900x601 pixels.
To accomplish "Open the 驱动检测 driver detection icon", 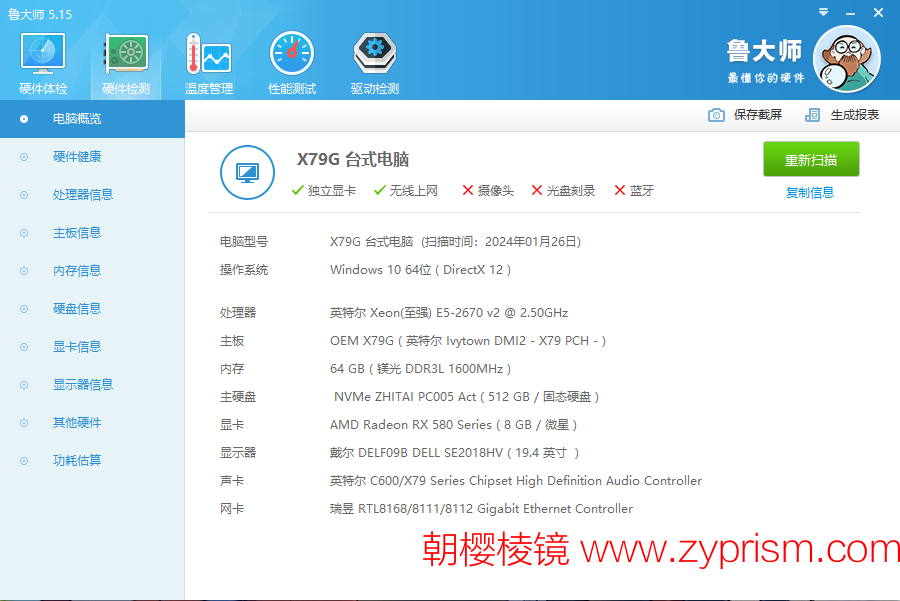I will pos(375,55).
